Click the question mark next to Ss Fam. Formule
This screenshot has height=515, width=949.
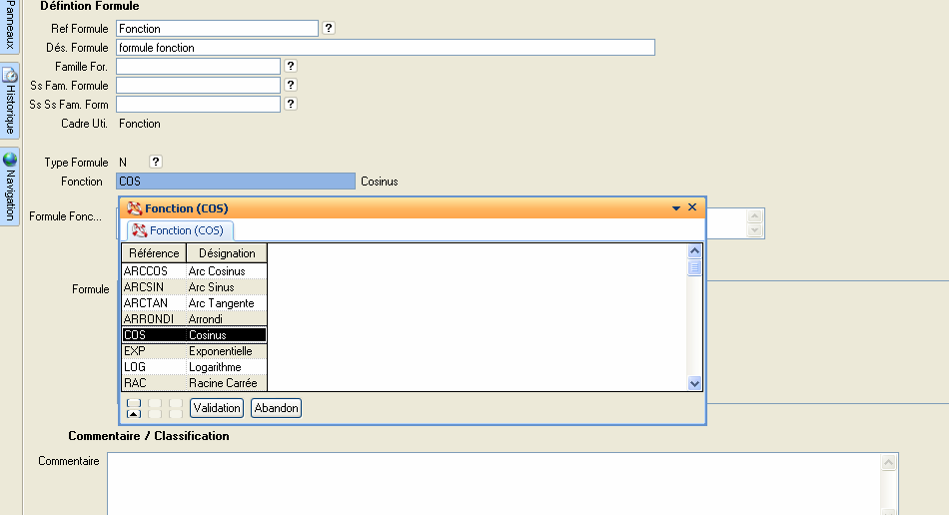(x=291, y=85)
